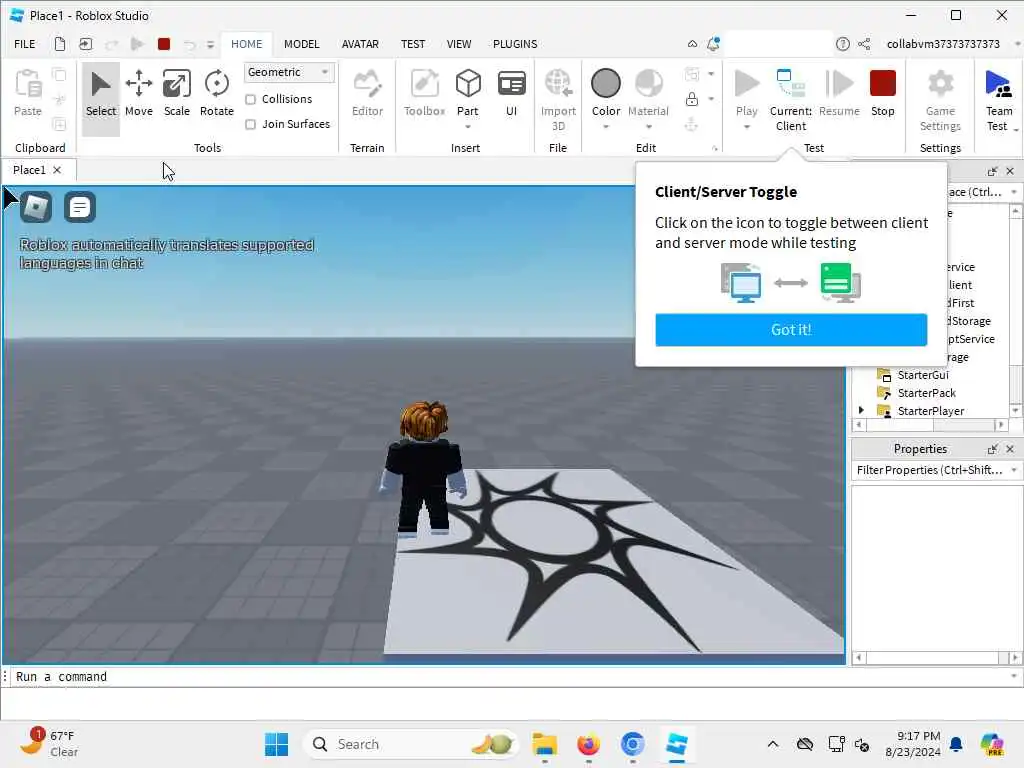Click the taskbar Search box
The width and height of the screenshot is (1024, 768).
pyautogui.click(x=410, y=744)
